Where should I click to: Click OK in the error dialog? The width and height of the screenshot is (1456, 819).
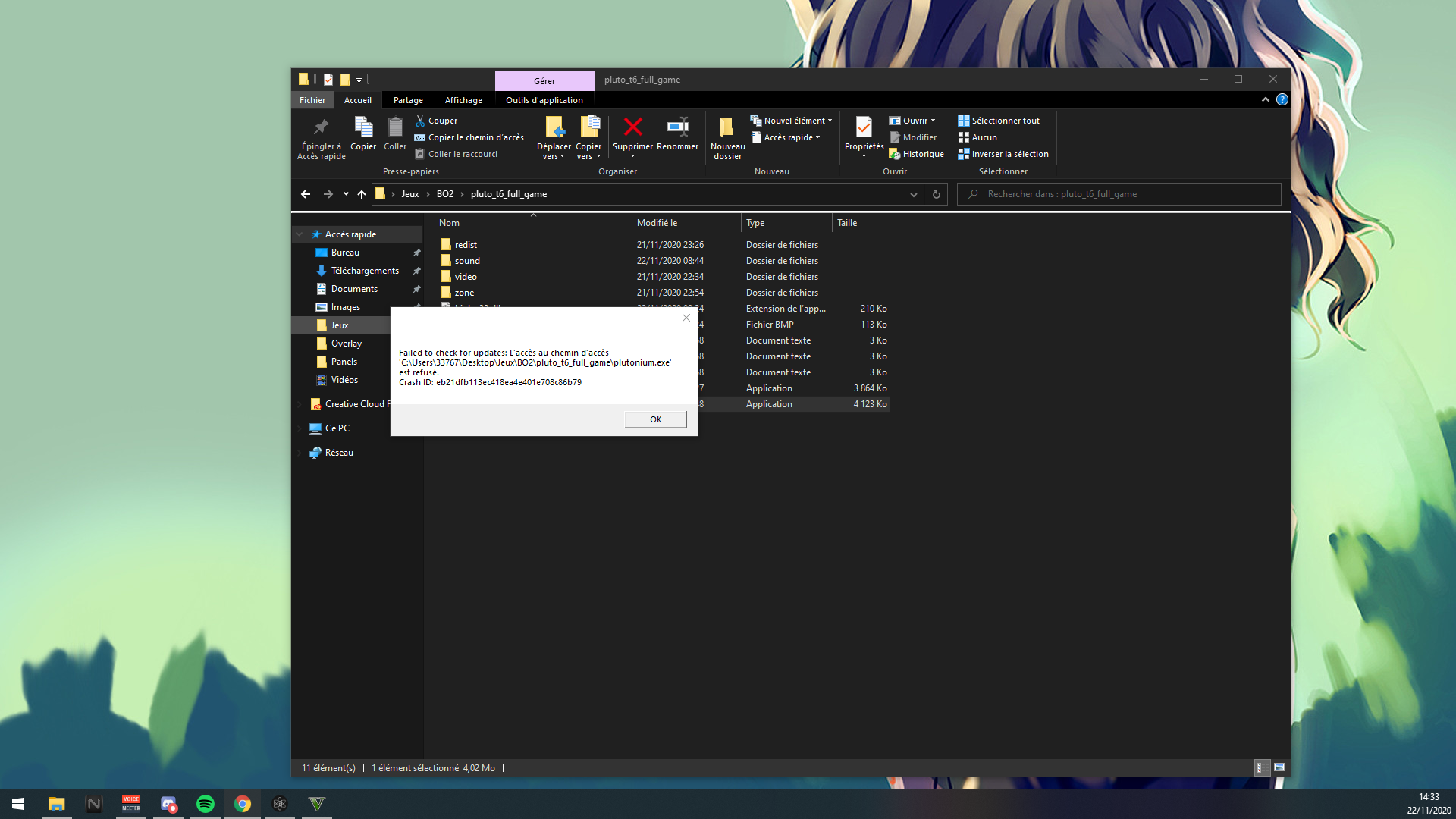(655, 419)
